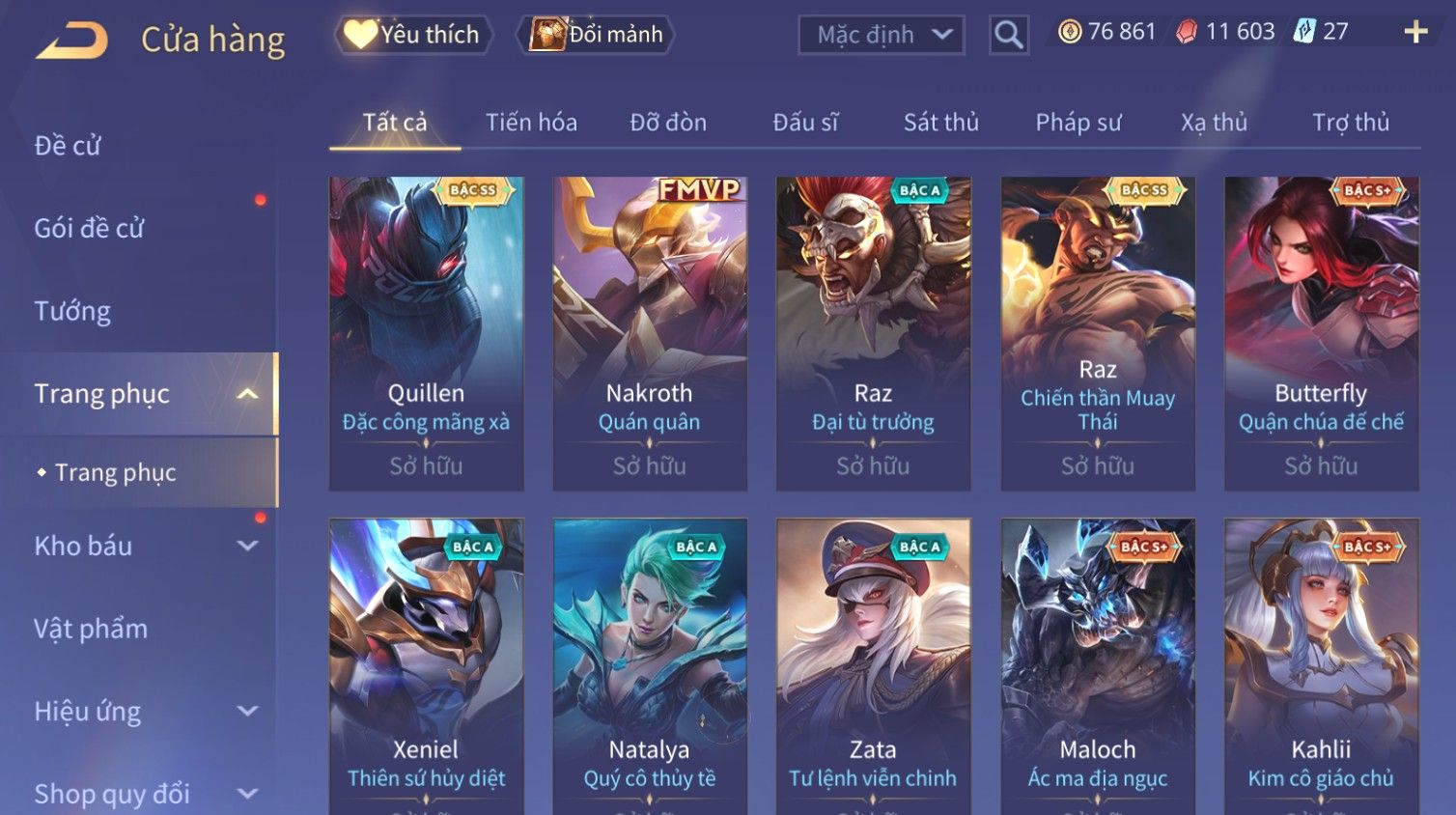Click the red ruby currency icon

tap(1187, 32)
